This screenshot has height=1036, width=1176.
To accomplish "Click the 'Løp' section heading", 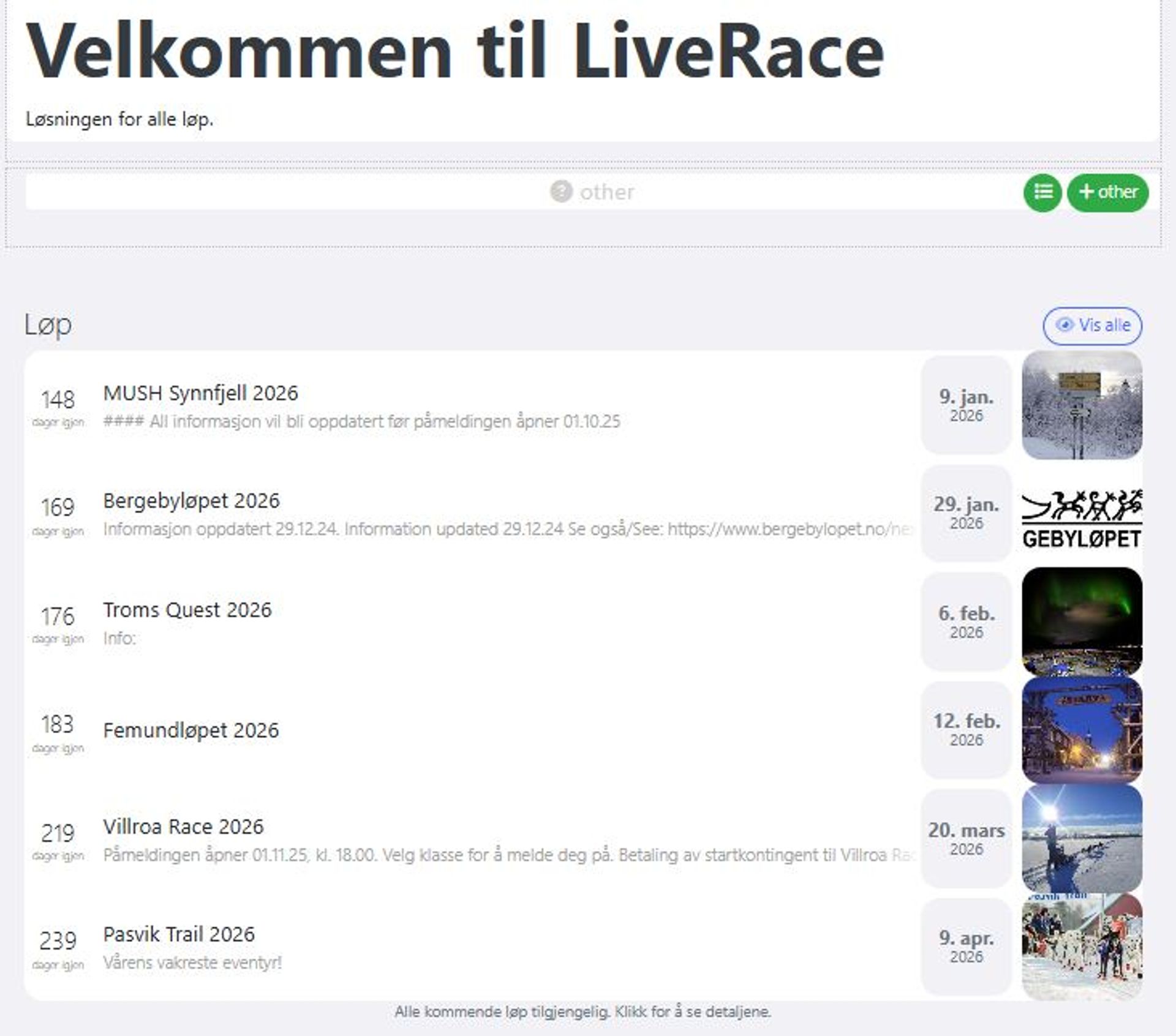I will click(x=48, y=325).
